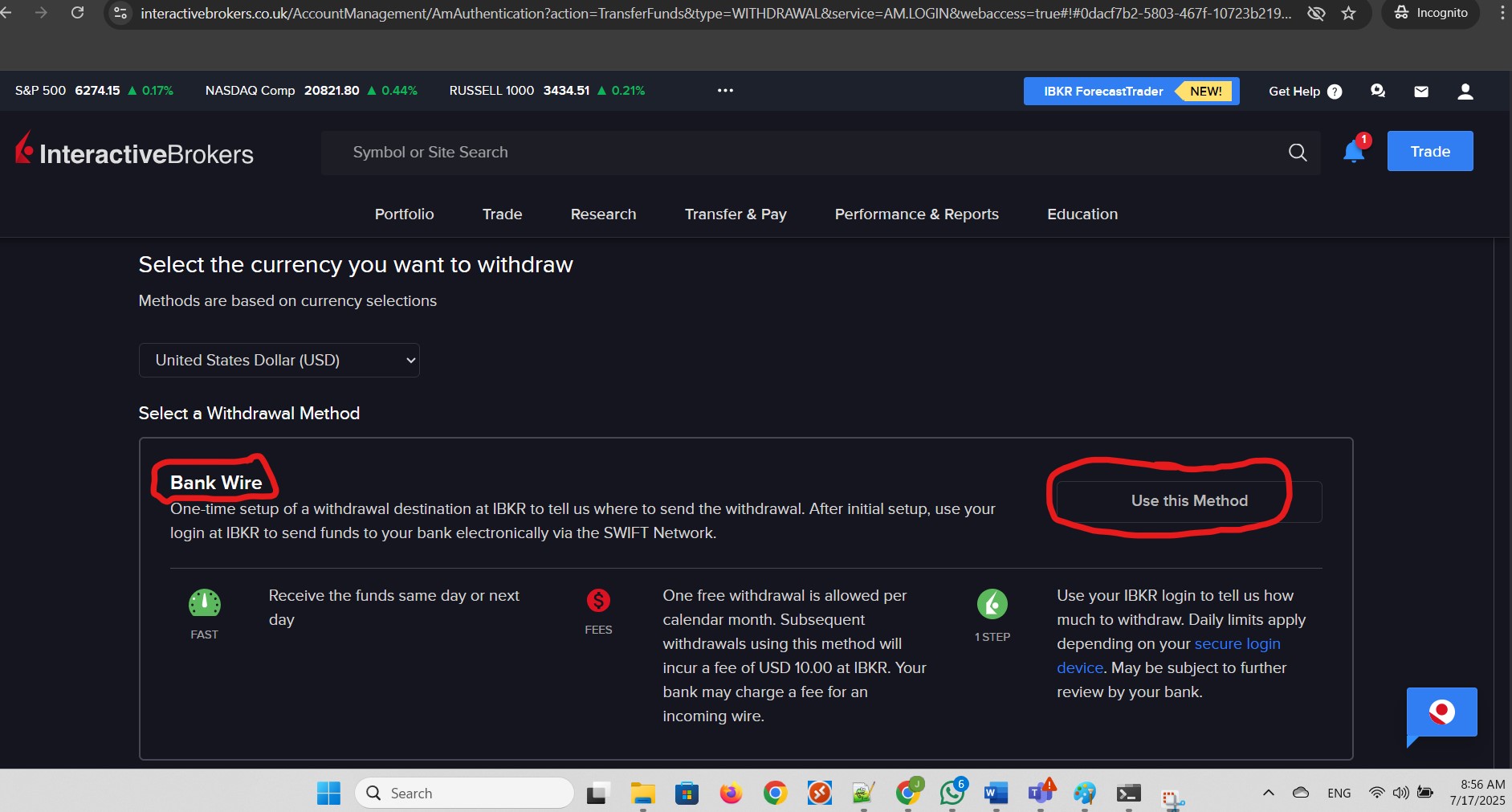Screen dimensions: 1512x812
Task: Open File Explorer from the taskbar
Action: click(642, 794)
